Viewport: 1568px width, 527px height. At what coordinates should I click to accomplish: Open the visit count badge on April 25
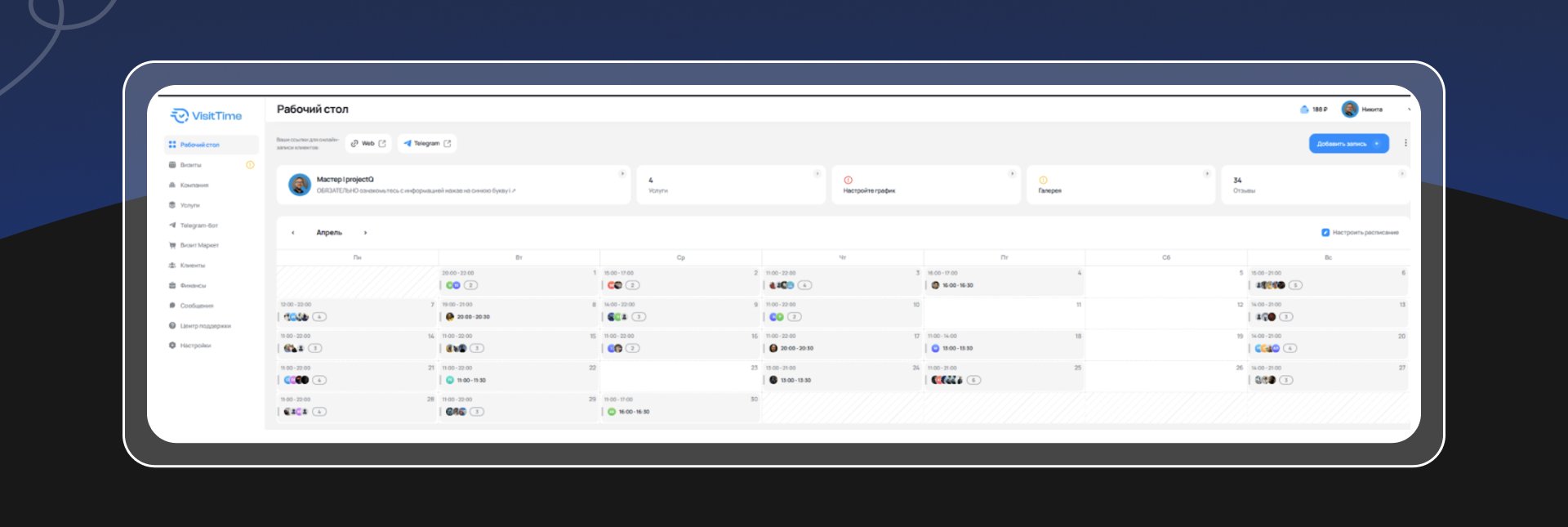974,380
